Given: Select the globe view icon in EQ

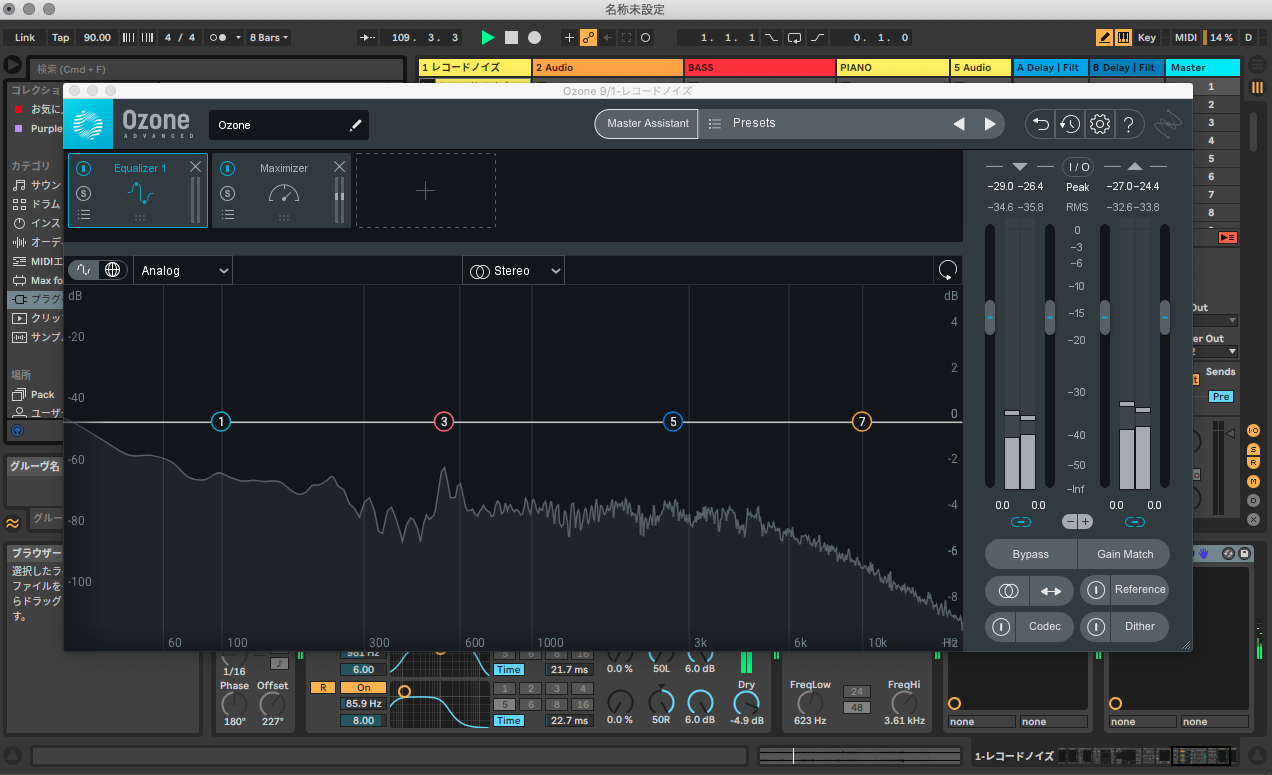Looking at the screenshot, I should [113, 270].
